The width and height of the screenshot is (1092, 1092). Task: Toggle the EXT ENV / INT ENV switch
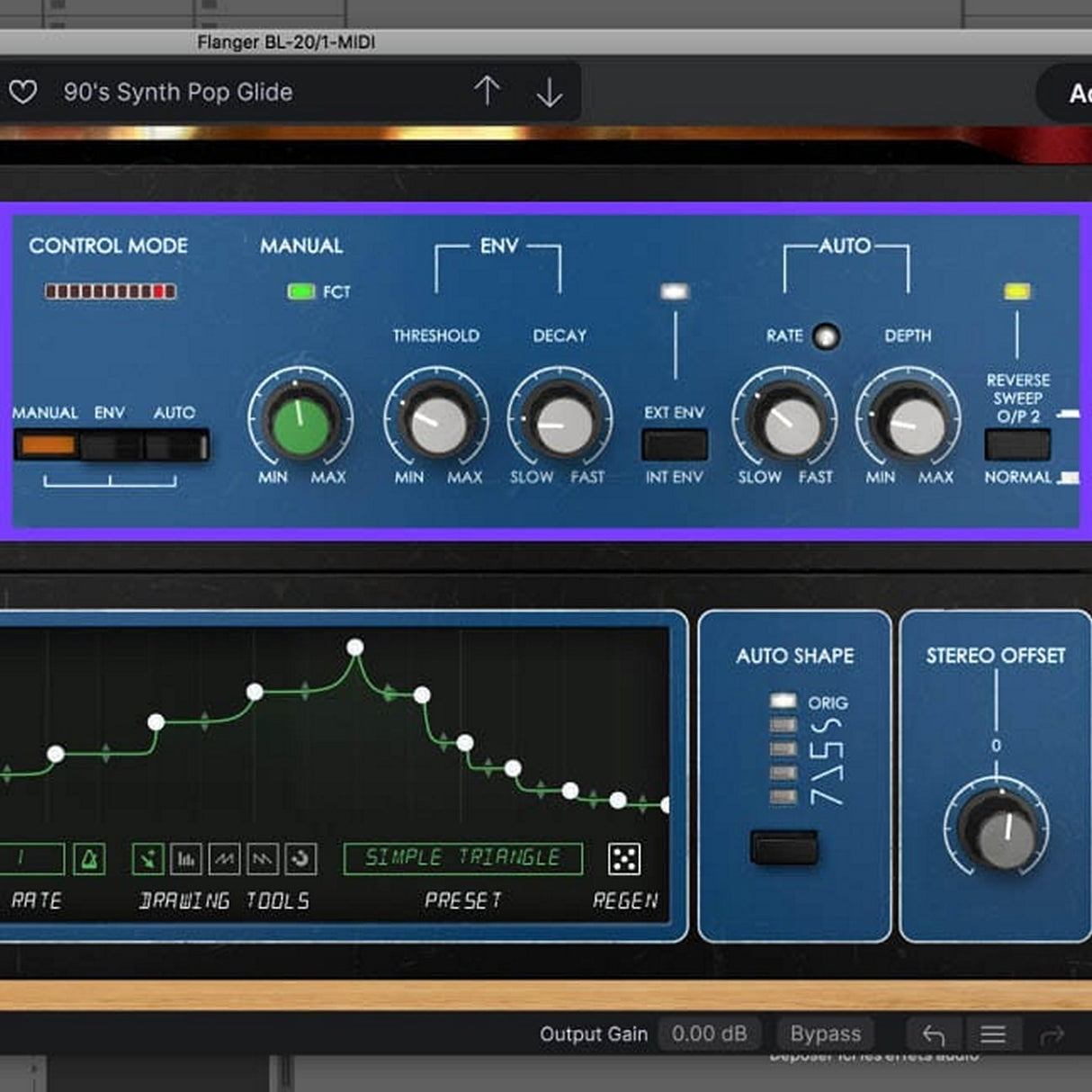click(673, 444)
